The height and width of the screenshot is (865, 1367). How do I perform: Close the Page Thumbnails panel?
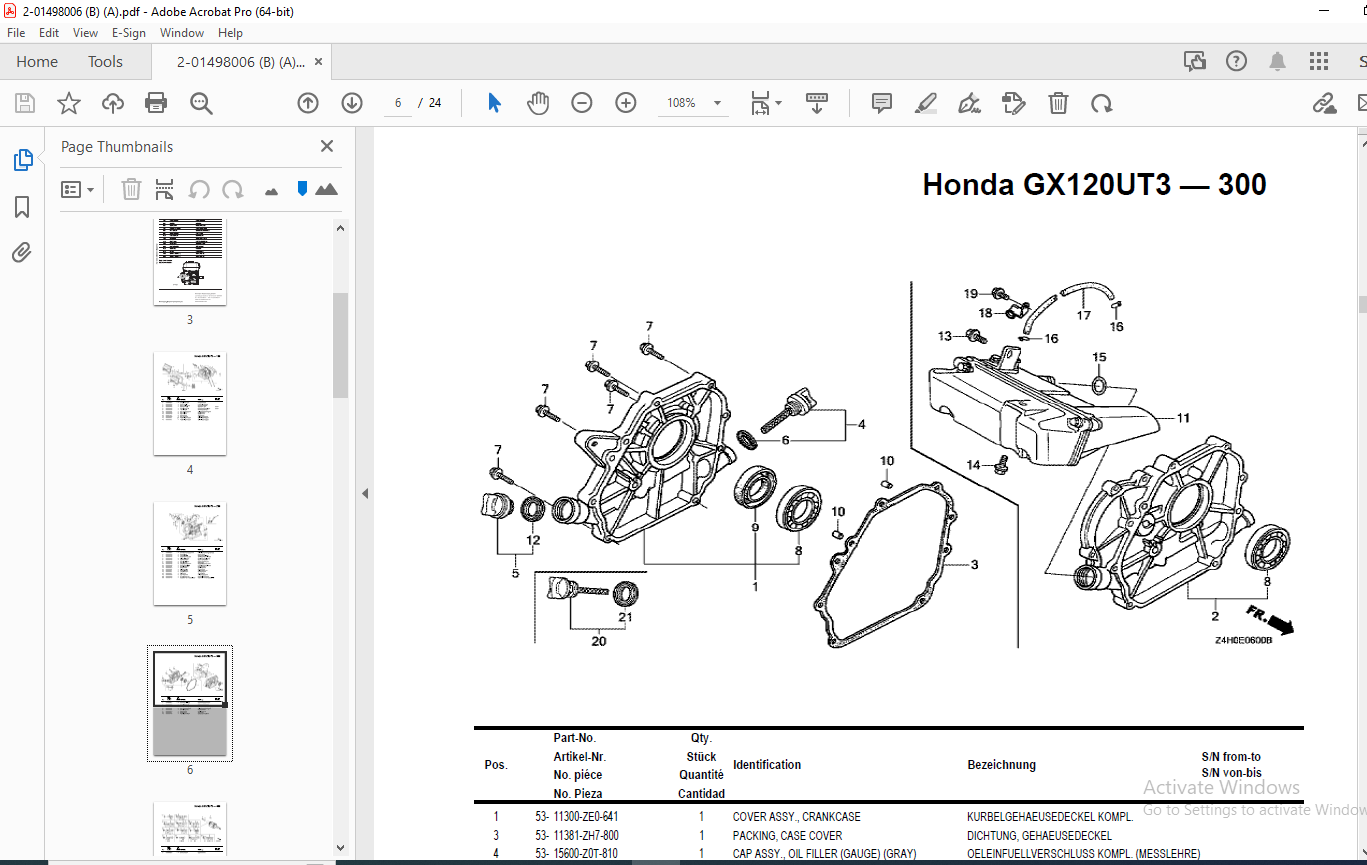click(x=327, y=146)
